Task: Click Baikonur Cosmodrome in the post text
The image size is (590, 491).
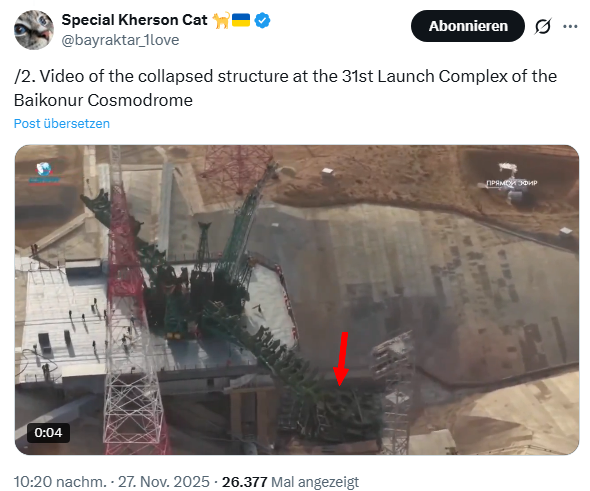Action: (x=103, y=100)
